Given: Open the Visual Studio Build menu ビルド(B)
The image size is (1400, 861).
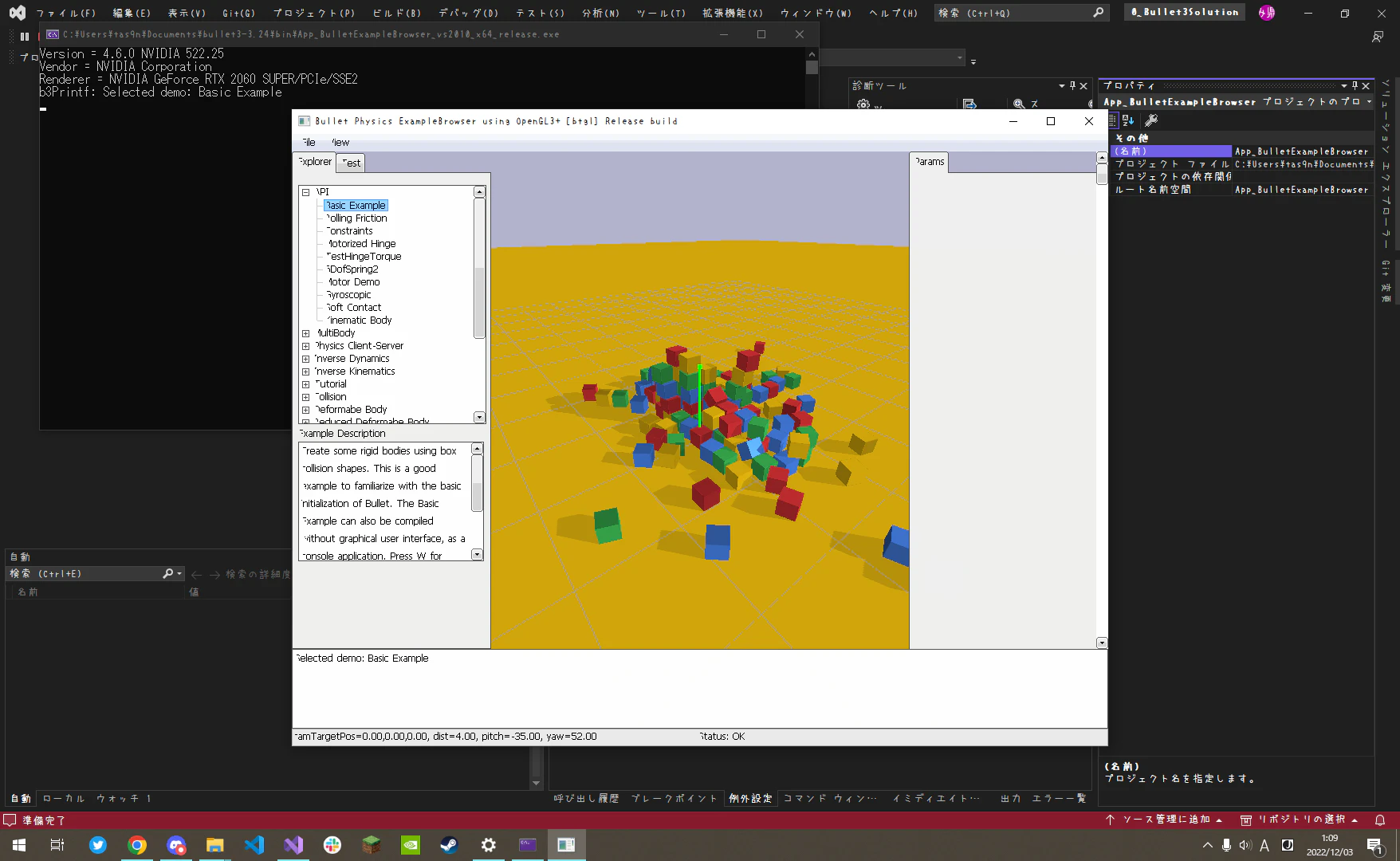Looking at the screenshot, I should [396, 13].
